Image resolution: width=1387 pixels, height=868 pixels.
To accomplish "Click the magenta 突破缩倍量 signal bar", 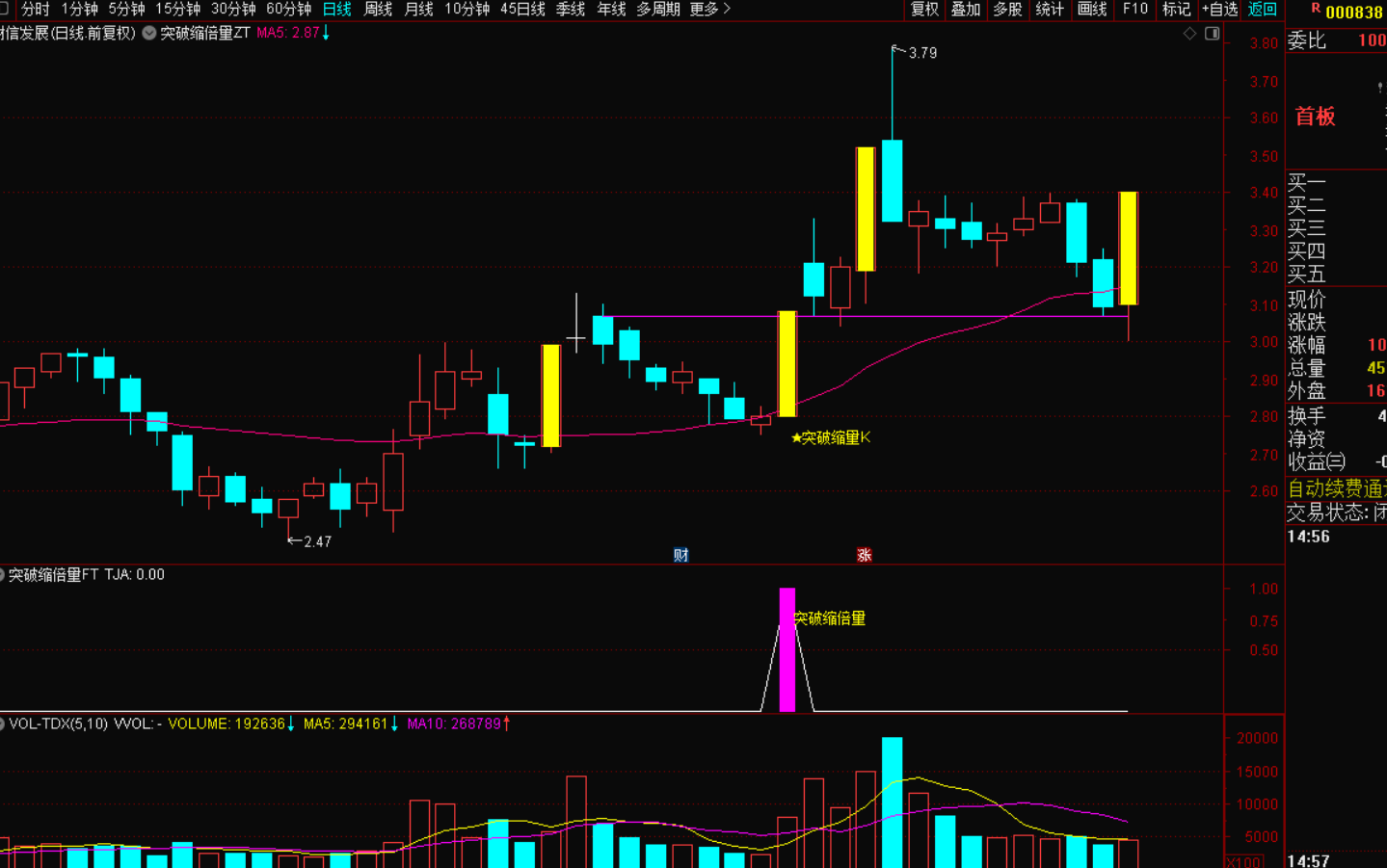I will pyautogui.click(x=787, y=650).
